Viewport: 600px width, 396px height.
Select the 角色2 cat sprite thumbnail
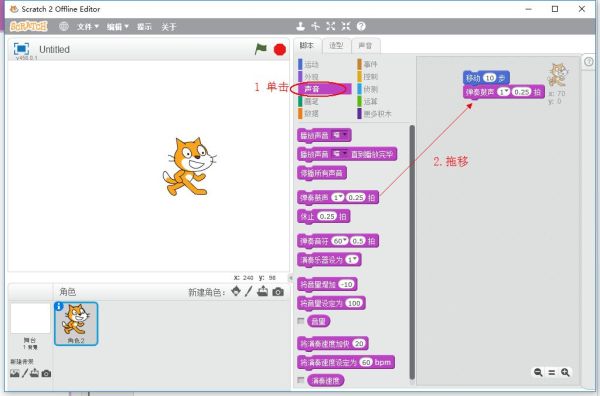pyautogui.click(x=76, y=324)
